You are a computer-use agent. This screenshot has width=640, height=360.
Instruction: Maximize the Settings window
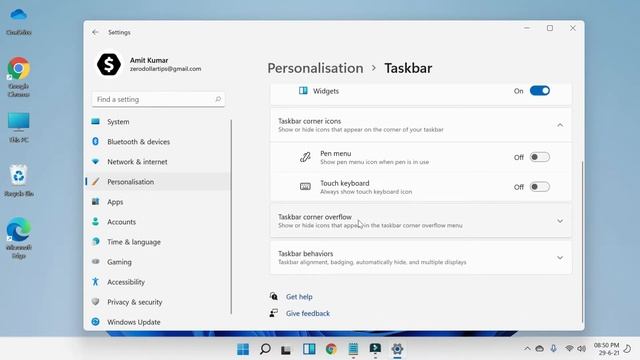tap(550, 28)
